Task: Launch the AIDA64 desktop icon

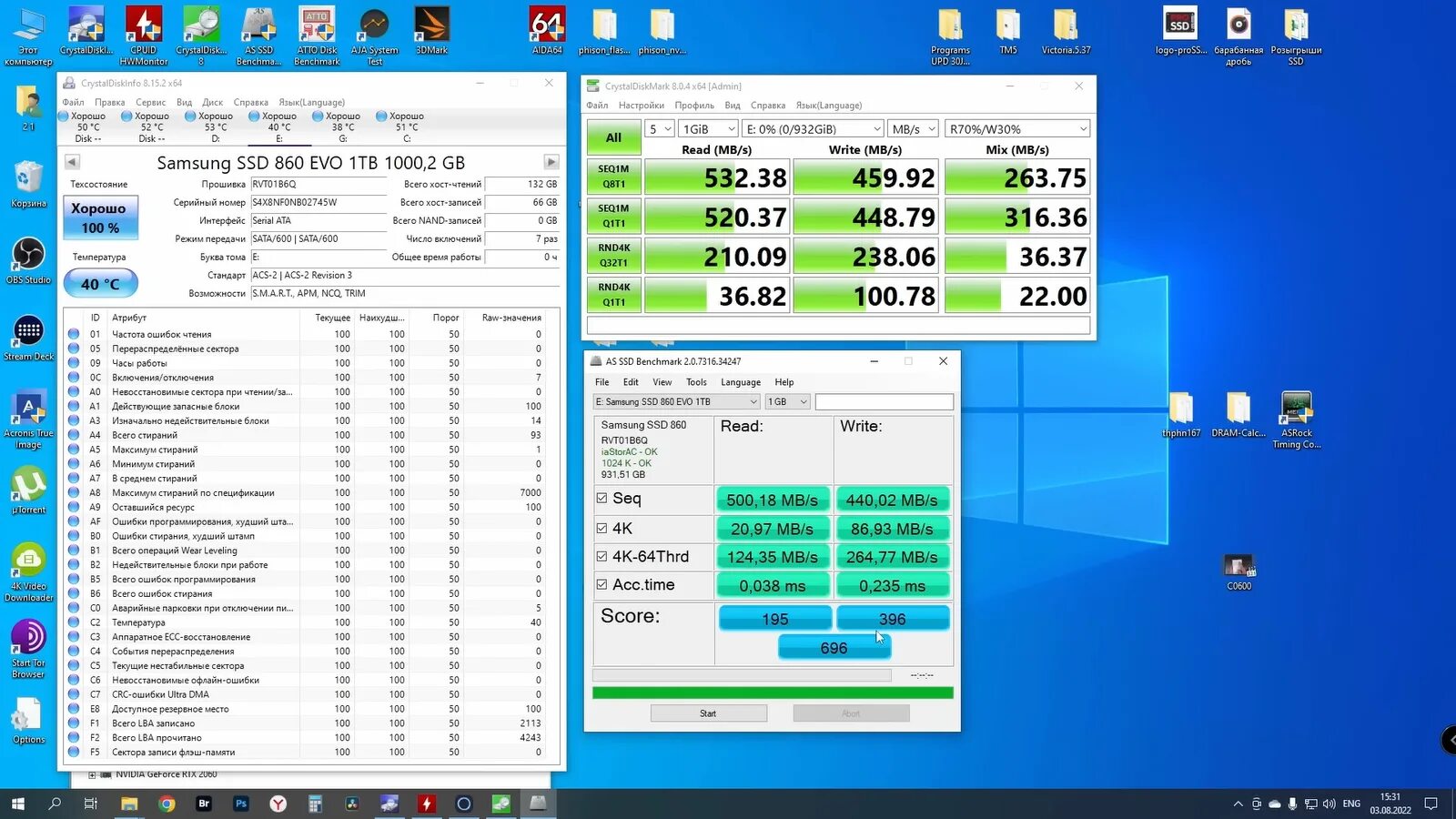Action: pos(547,30)
